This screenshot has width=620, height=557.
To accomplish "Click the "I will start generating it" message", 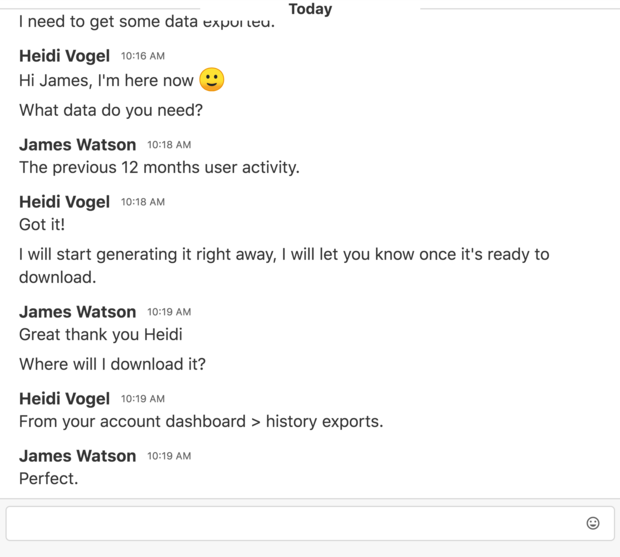I will click(284, 265).
